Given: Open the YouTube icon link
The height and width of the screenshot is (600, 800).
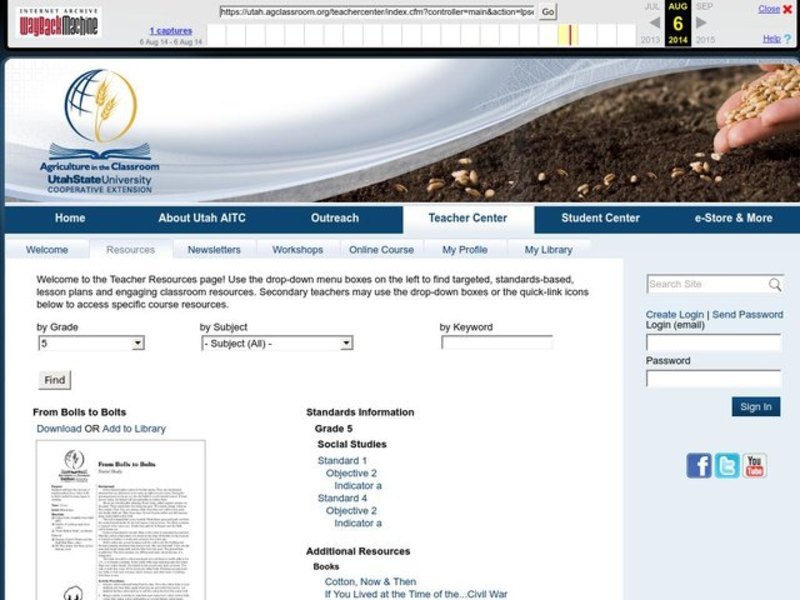Looking at the screenshot, I should click(755, 465).
